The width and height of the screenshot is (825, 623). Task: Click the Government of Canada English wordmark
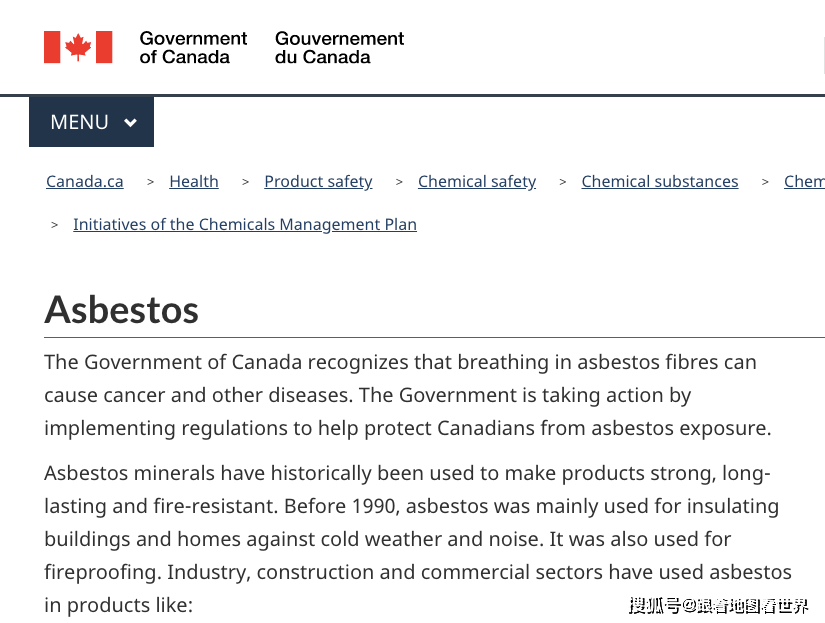193,47
